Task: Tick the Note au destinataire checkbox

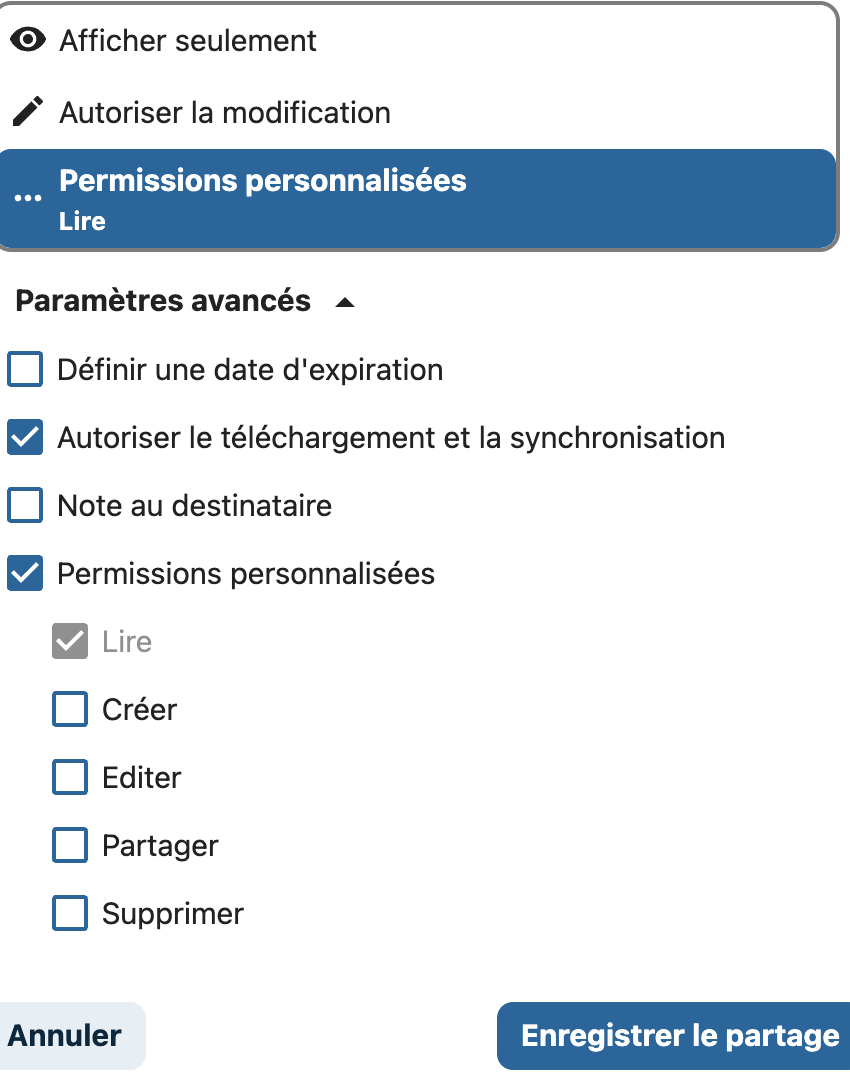Action: point(25,505)
